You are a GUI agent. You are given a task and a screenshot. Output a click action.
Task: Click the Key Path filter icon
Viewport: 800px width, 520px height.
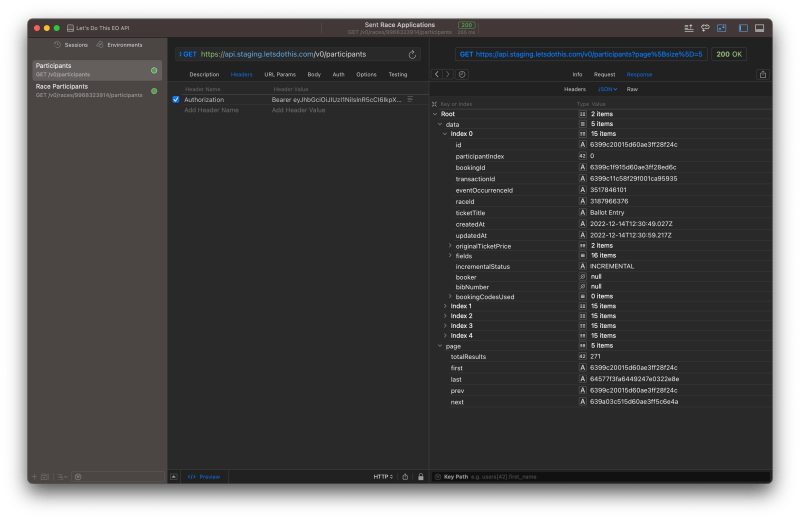(x=438, y=477)
